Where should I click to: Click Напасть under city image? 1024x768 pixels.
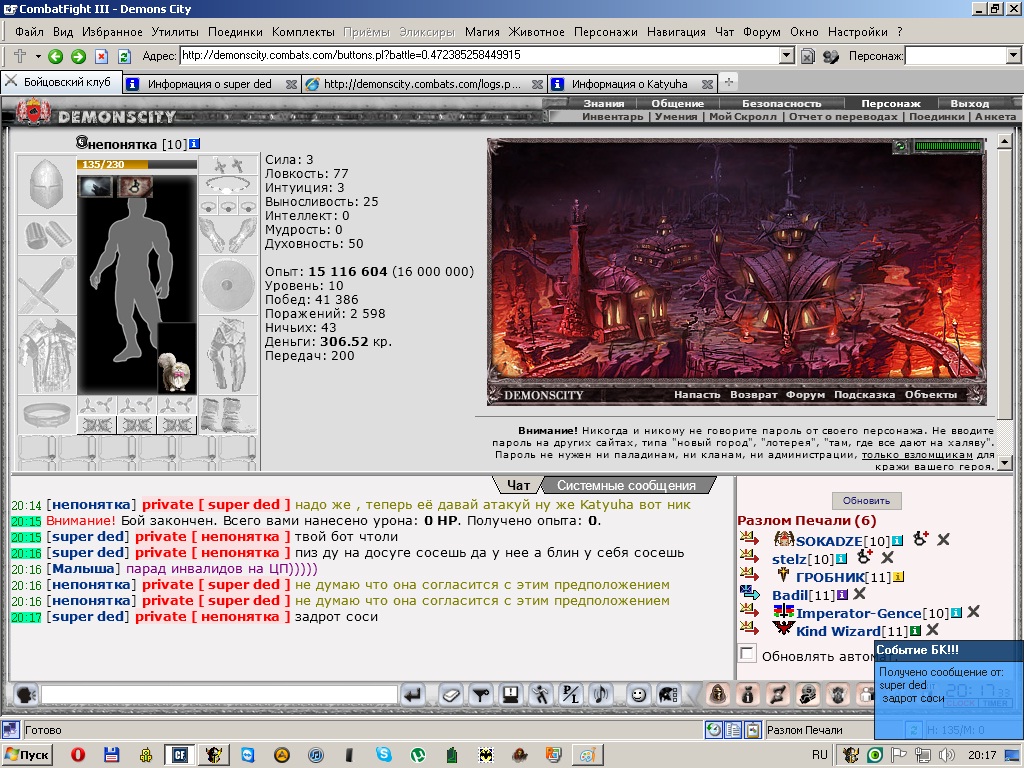(x=697, y=394)
